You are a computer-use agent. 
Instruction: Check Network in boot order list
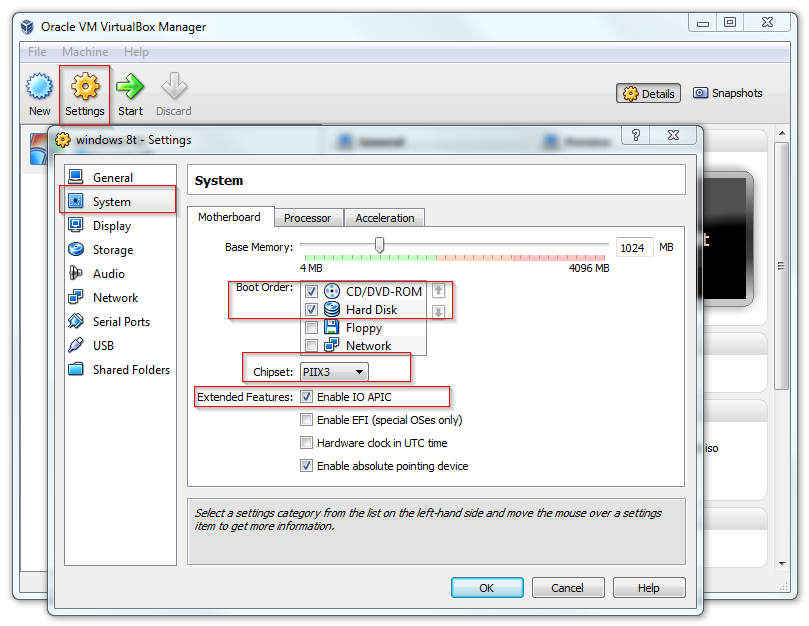311,346
